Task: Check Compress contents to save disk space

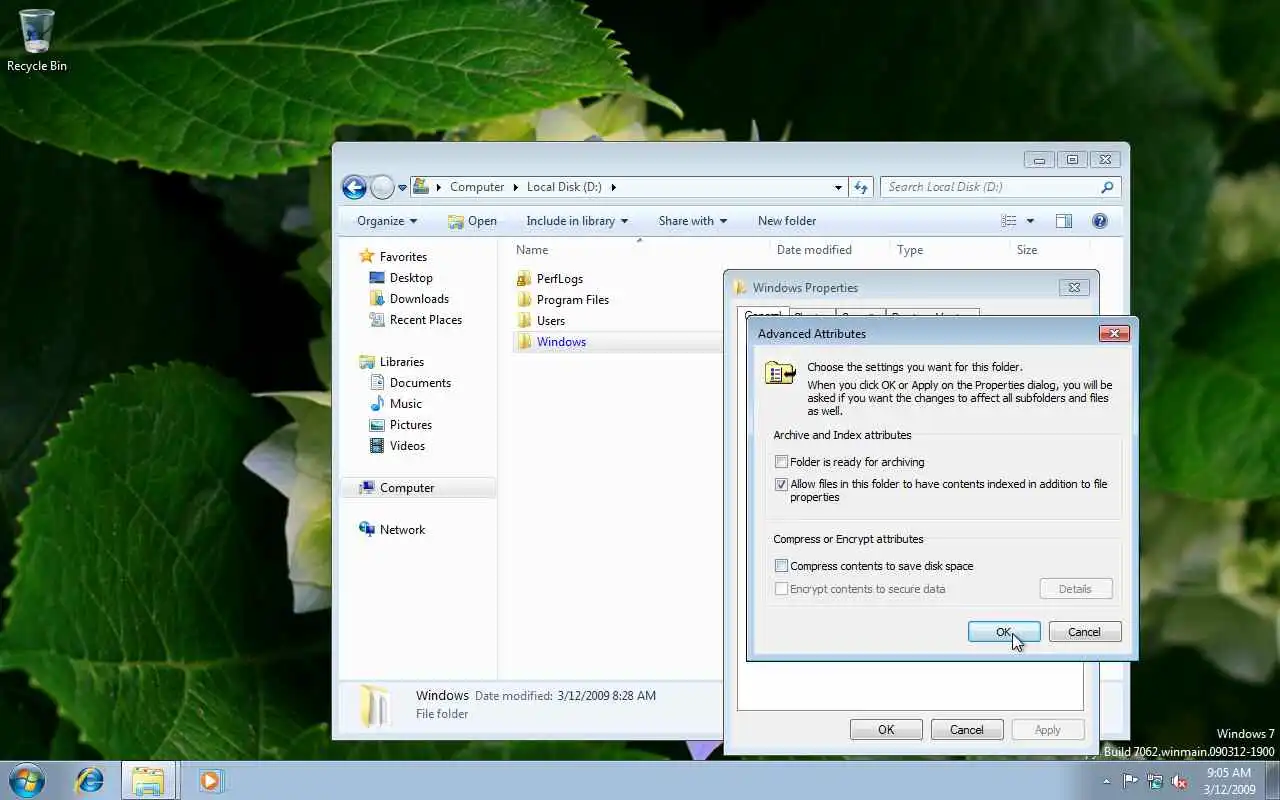Action: (782, 566)
